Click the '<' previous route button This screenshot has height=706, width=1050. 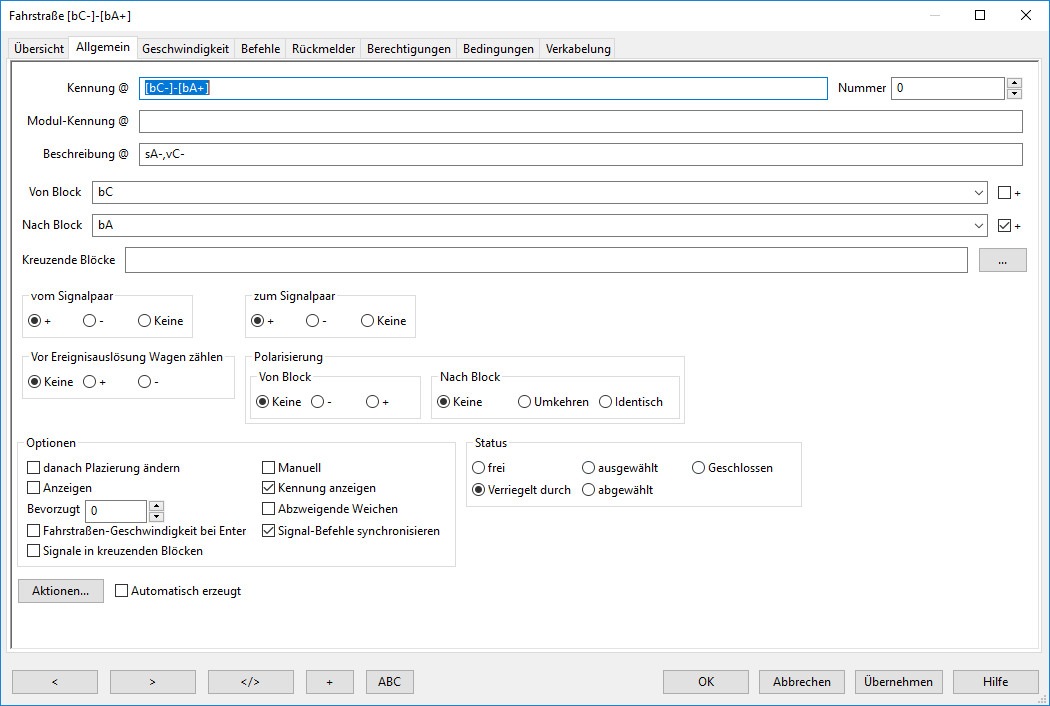click(54, 682)
